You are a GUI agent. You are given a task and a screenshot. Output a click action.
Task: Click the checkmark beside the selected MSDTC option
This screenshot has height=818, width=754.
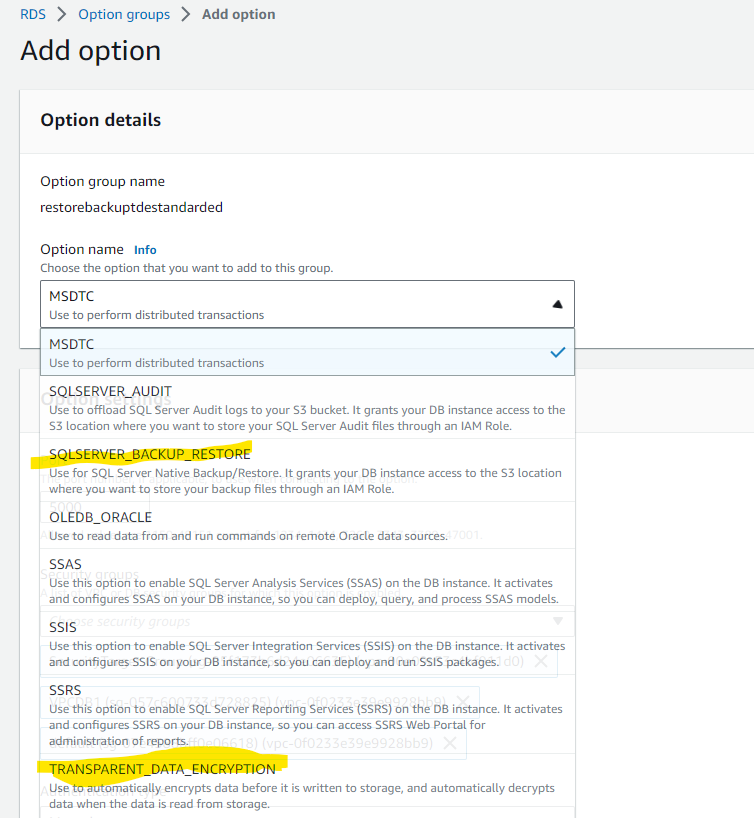[558, 353]
